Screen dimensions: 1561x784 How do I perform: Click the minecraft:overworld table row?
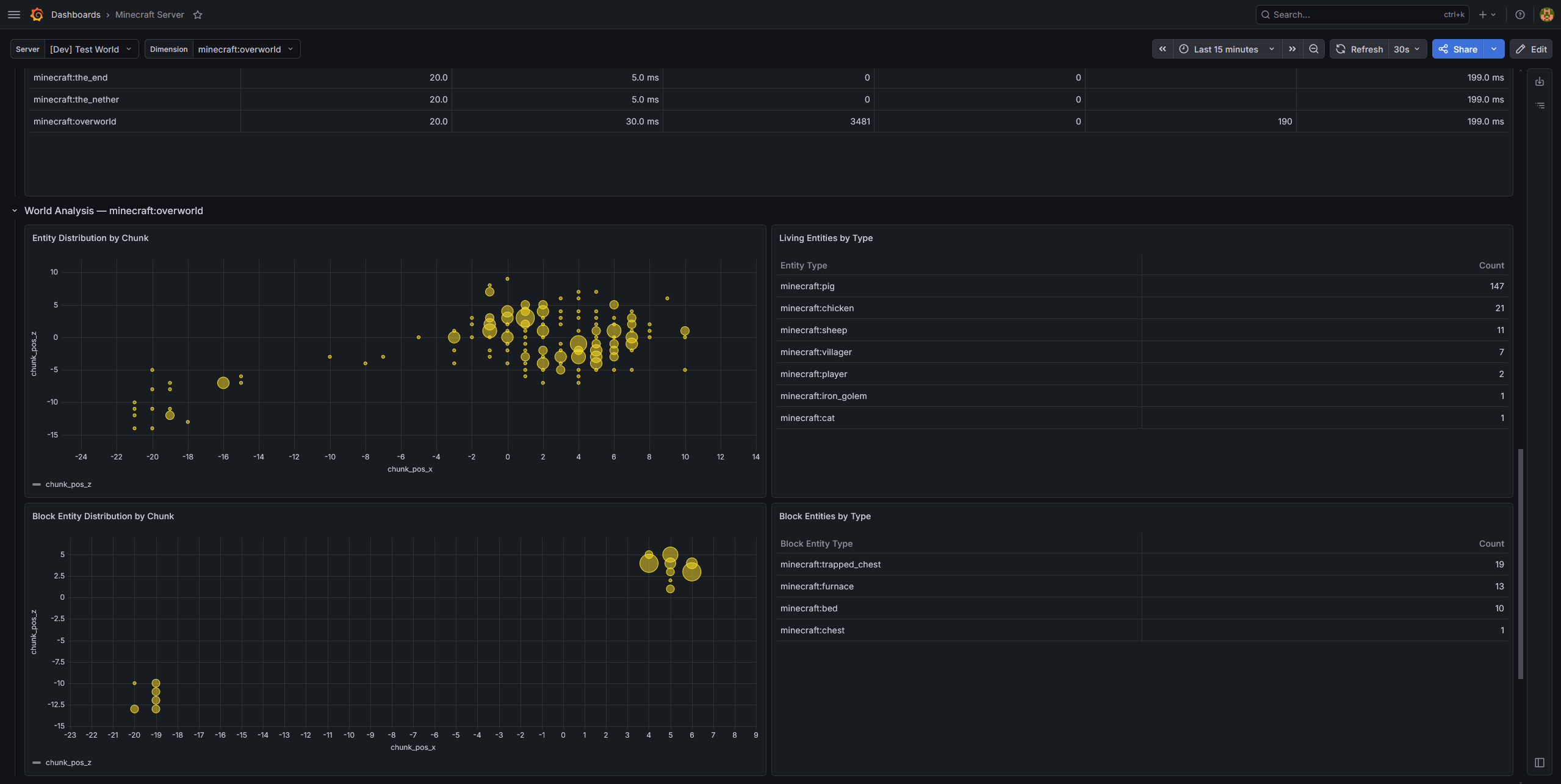click(768, 121)
